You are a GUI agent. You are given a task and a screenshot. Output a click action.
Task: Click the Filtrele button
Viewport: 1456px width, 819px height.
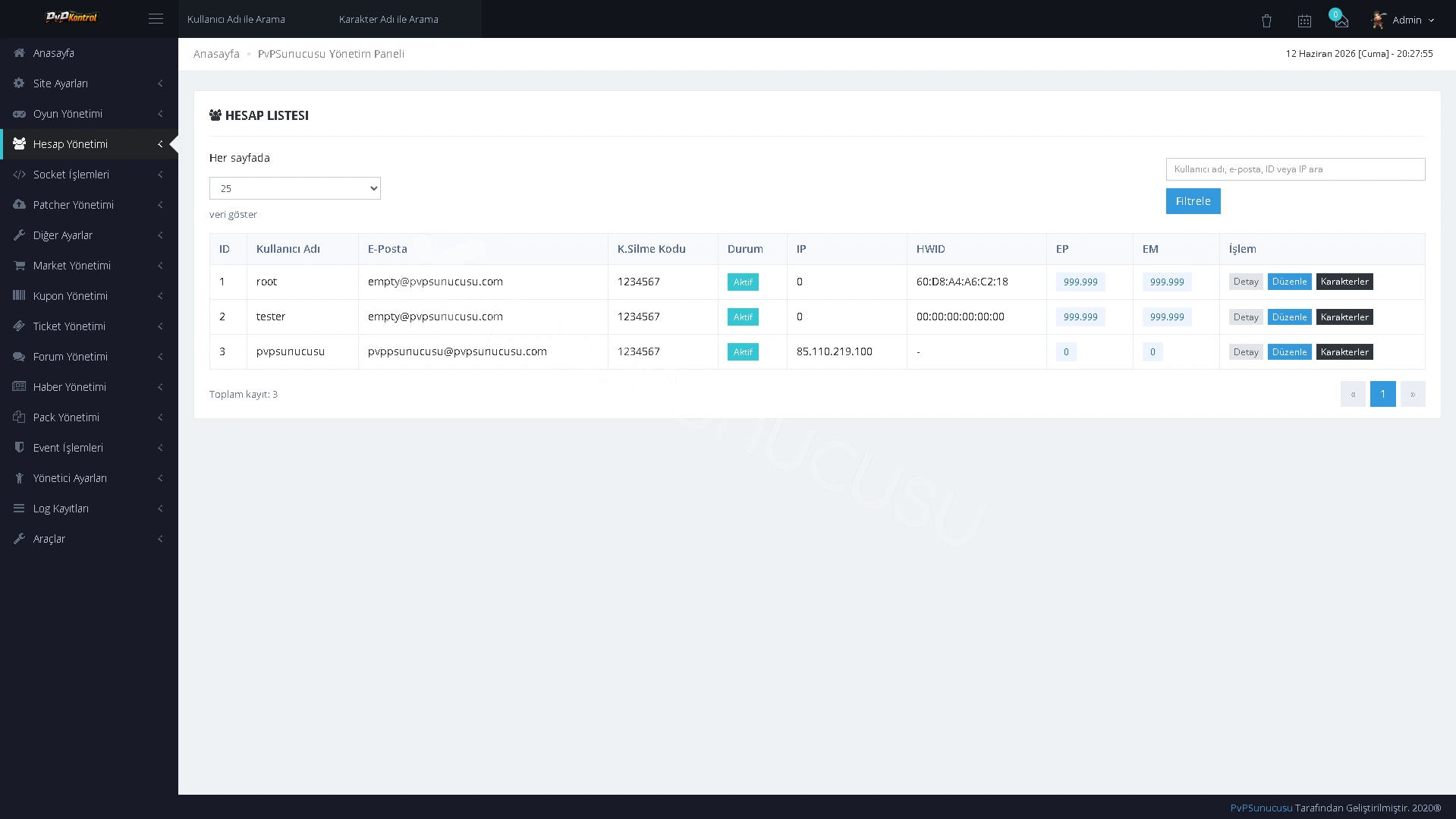coord(1193,201)
